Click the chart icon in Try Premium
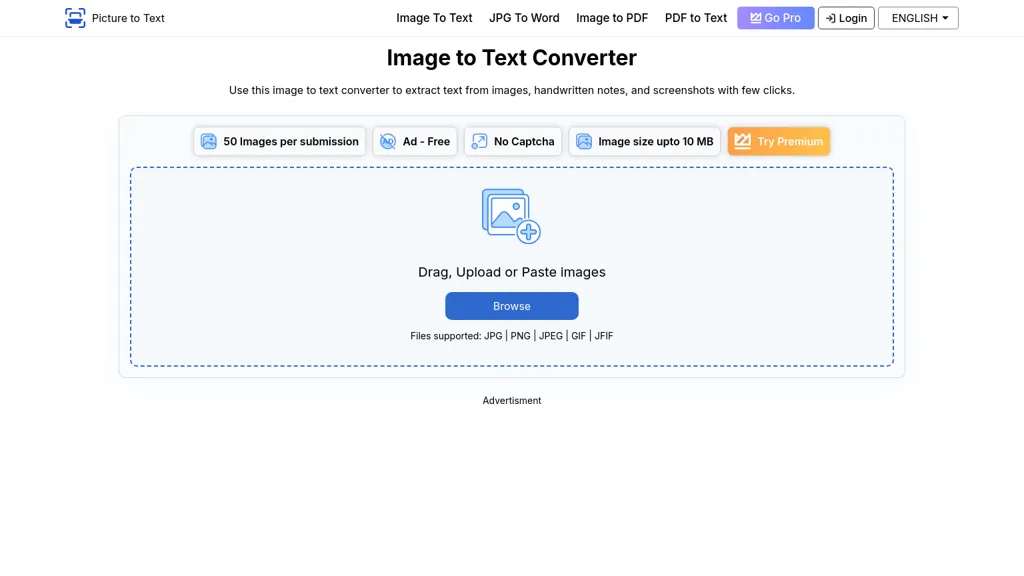1024x576 pixels. [x=742, y=142]
